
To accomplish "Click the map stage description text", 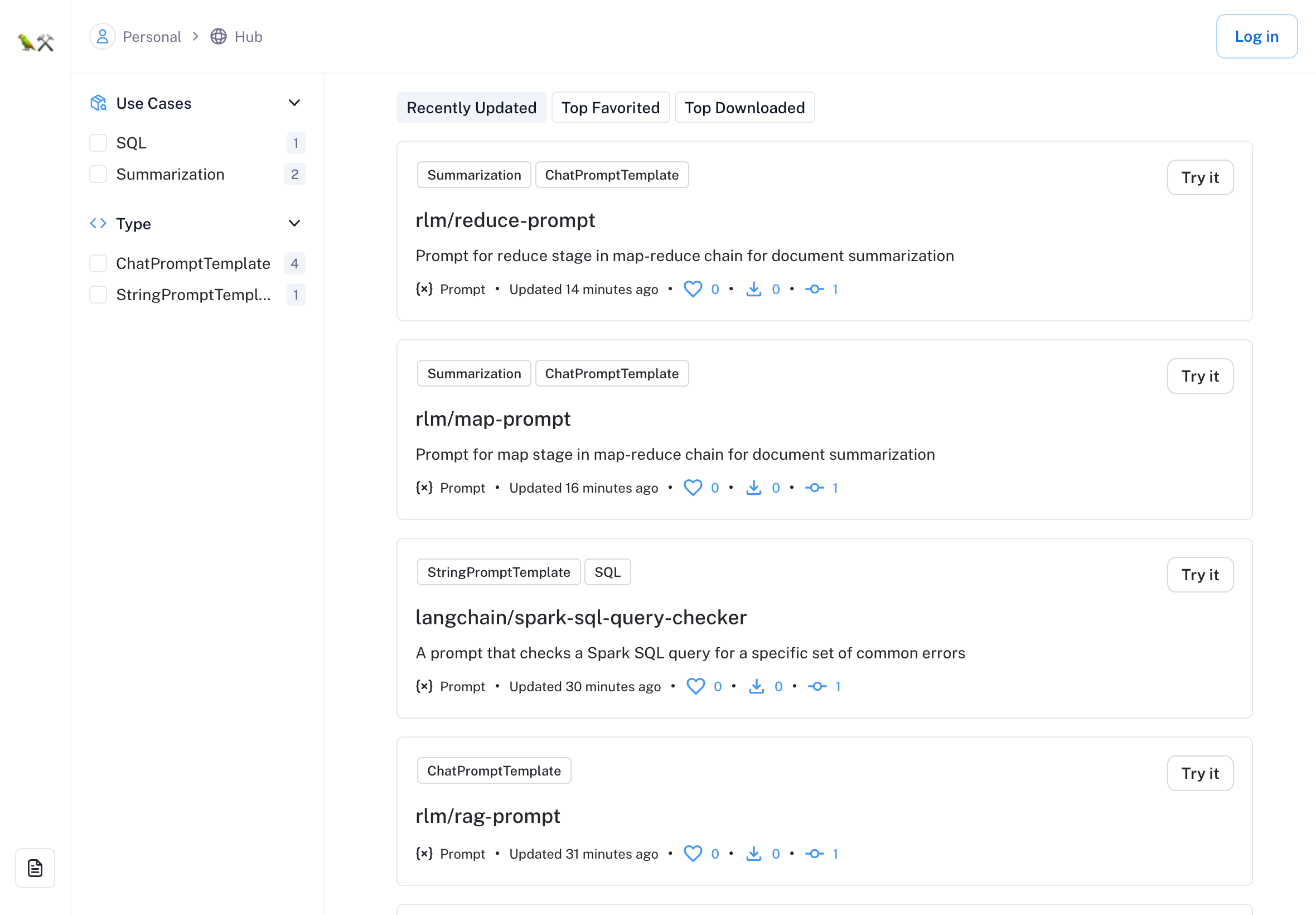I will [675, 455].
